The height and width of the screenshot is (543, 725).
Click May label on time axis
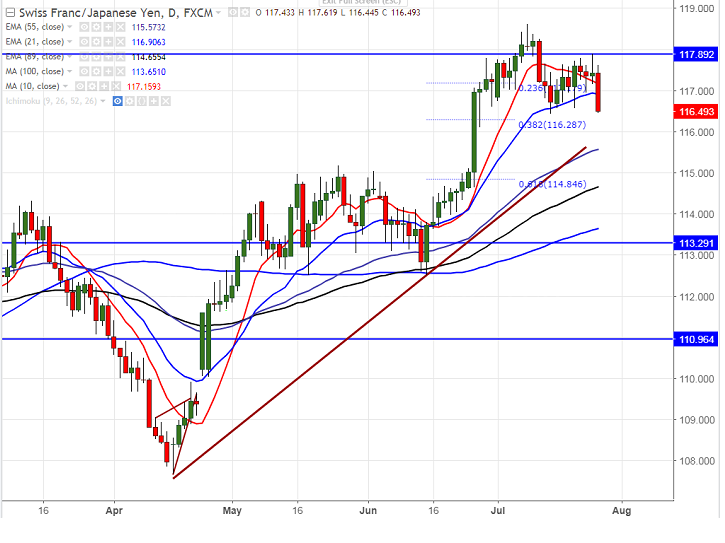[232, 511]
